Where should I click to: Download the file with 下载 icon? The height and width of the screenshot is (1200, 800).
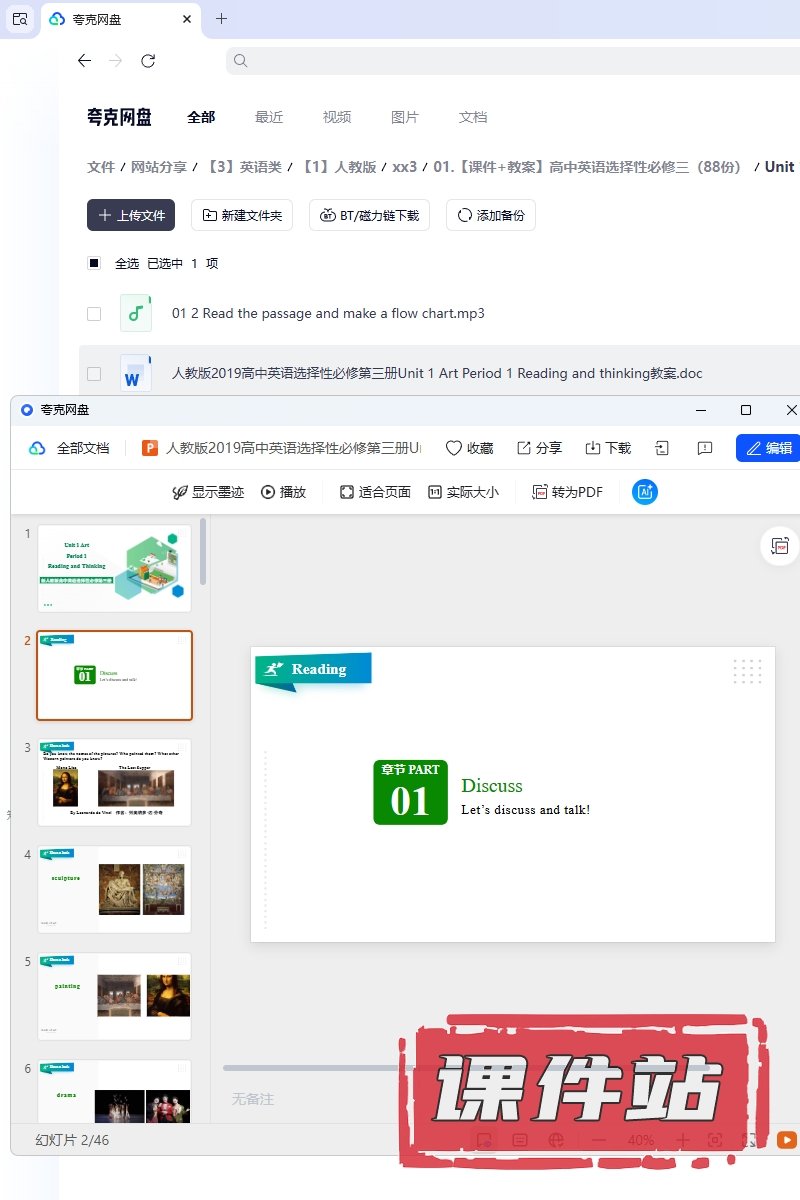point(608,448)
